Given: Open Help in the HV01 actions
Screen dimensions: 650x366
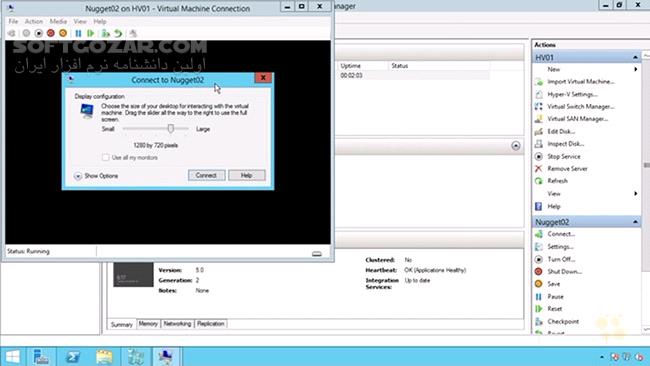Looking at the screenshot, I should 553,206.
